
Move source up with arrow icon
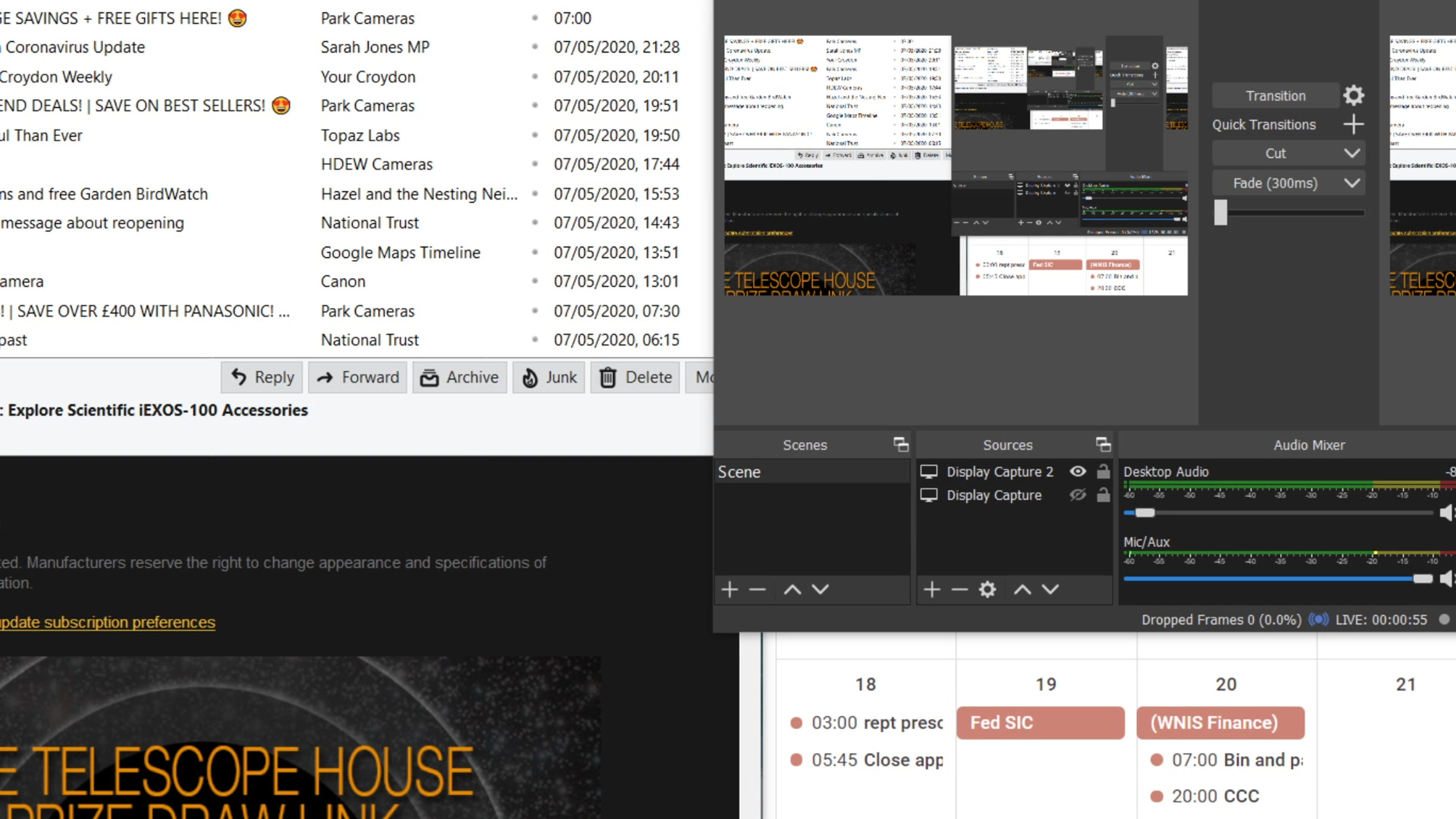[1023, 590]
